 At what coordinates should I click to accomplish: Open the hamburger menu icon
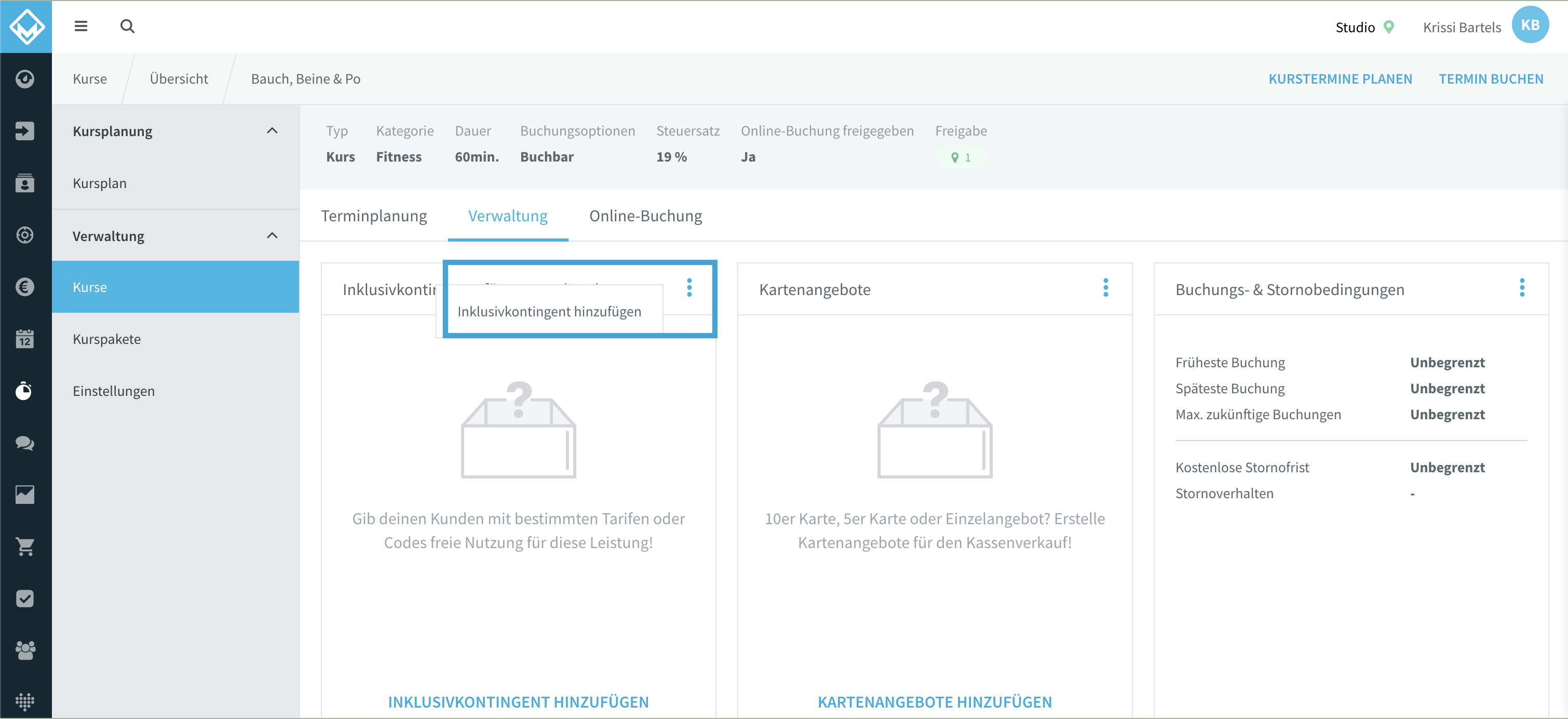point(81,26)
